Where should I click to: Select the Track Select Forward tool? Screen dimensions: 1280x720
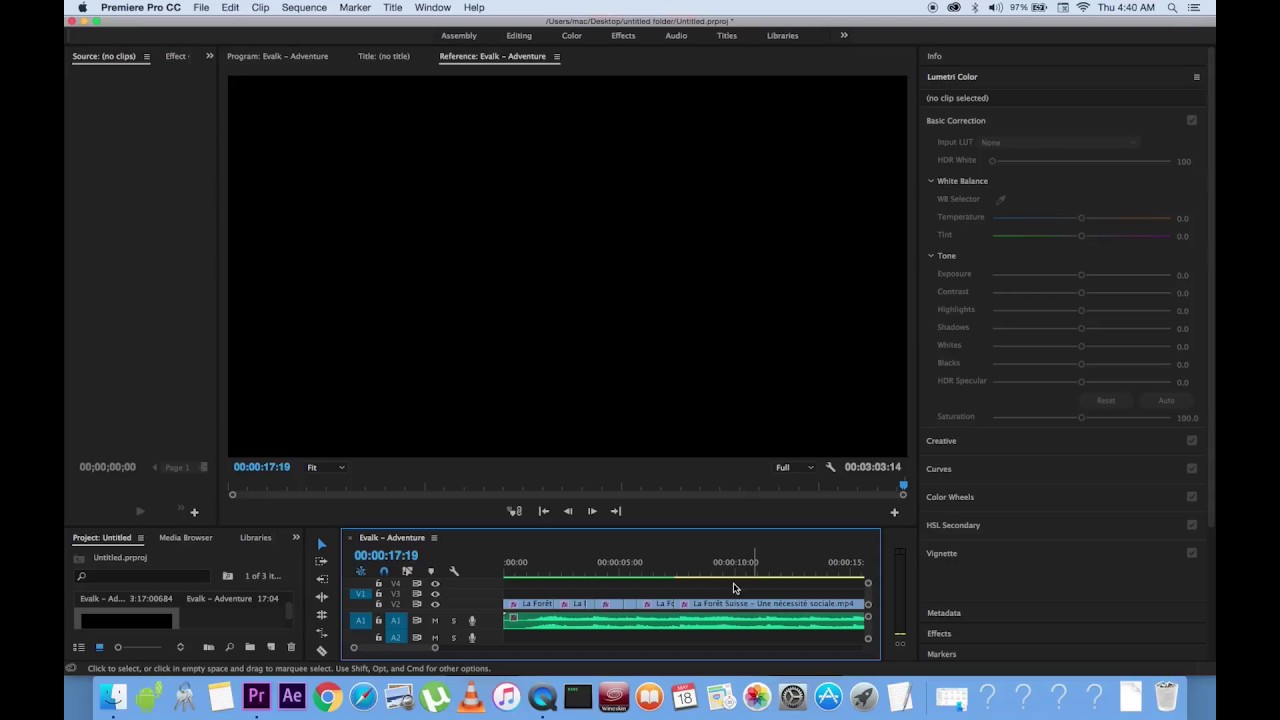pos(321,562)
